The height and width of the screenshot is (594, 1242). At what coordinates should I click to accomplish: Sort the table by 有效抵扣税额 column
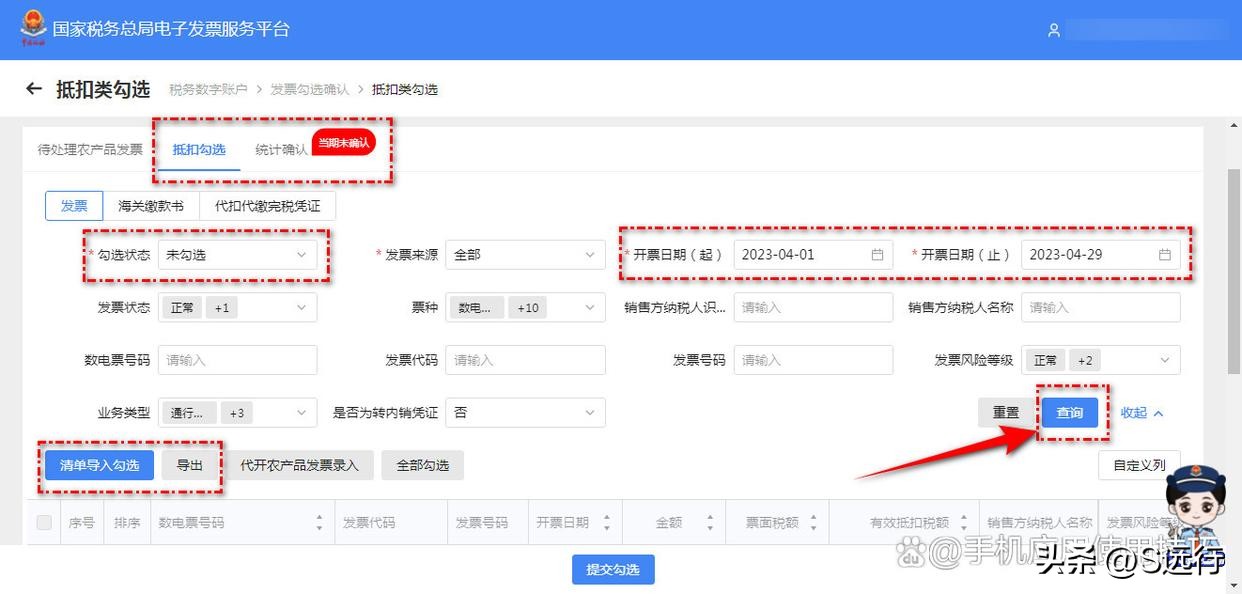point(964,521)
